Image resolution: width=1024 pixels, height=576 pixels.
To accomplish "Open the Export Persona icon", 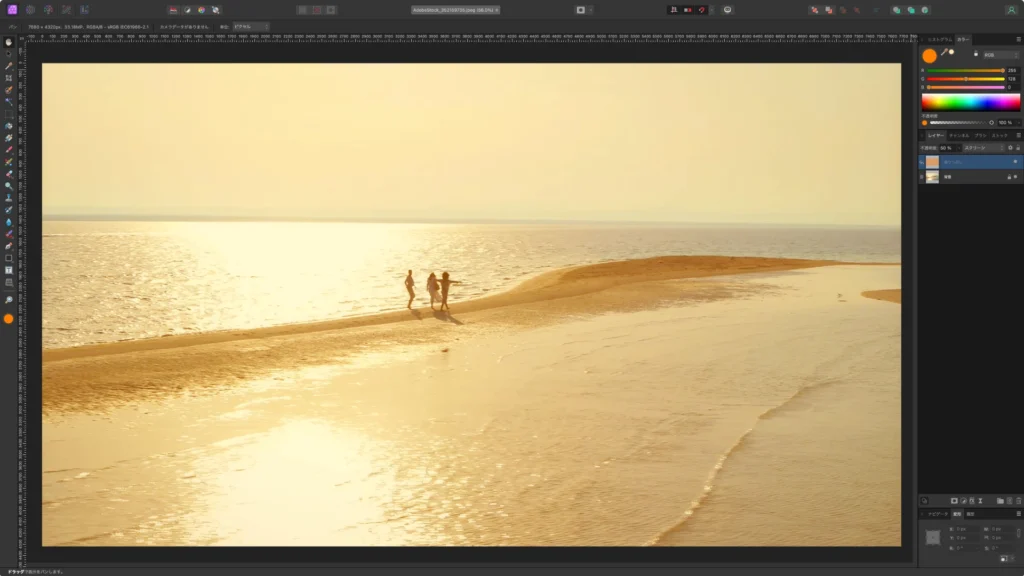I will (85, 9).
